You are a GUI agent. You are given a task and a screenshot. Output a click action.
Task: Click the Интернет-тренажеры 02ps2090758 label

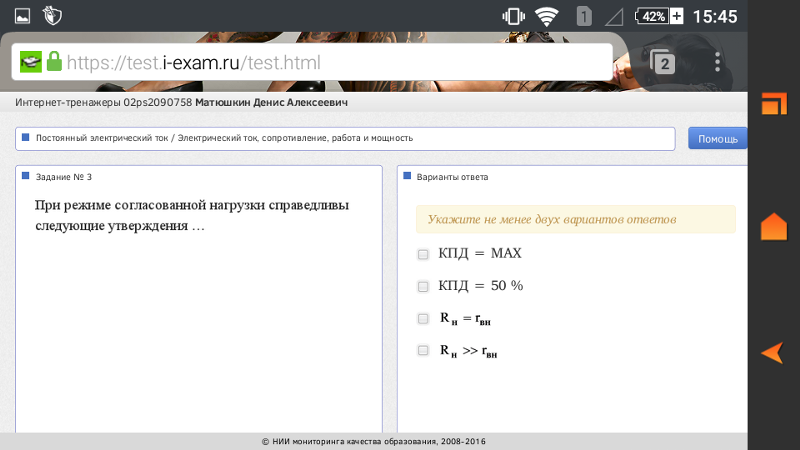point(104,103)
